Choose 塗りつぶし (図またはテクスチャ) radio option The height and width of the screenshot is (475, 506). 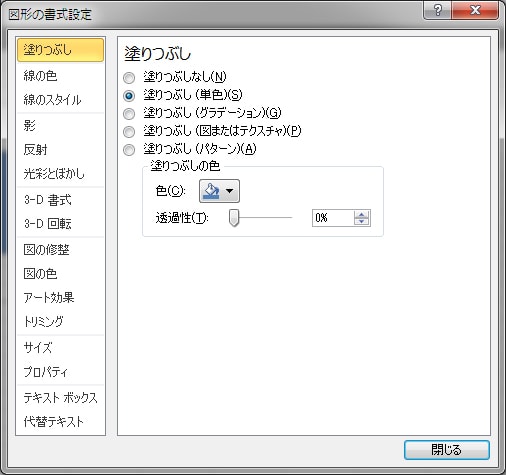(129, 132)
